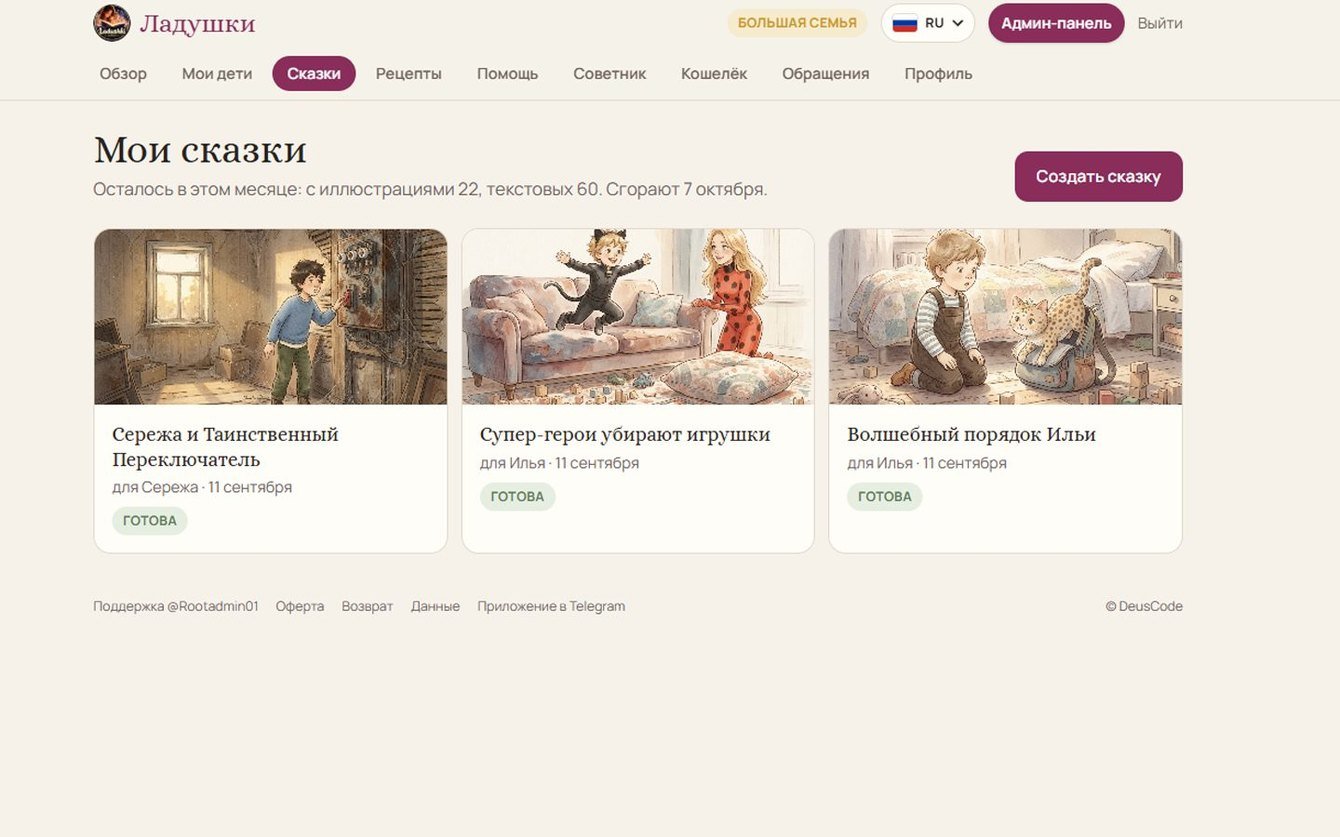The height and width of the screenshot is (837, 1340).
Task: Open the boy with cat thumbnail
Action: tap(1005, 317)
